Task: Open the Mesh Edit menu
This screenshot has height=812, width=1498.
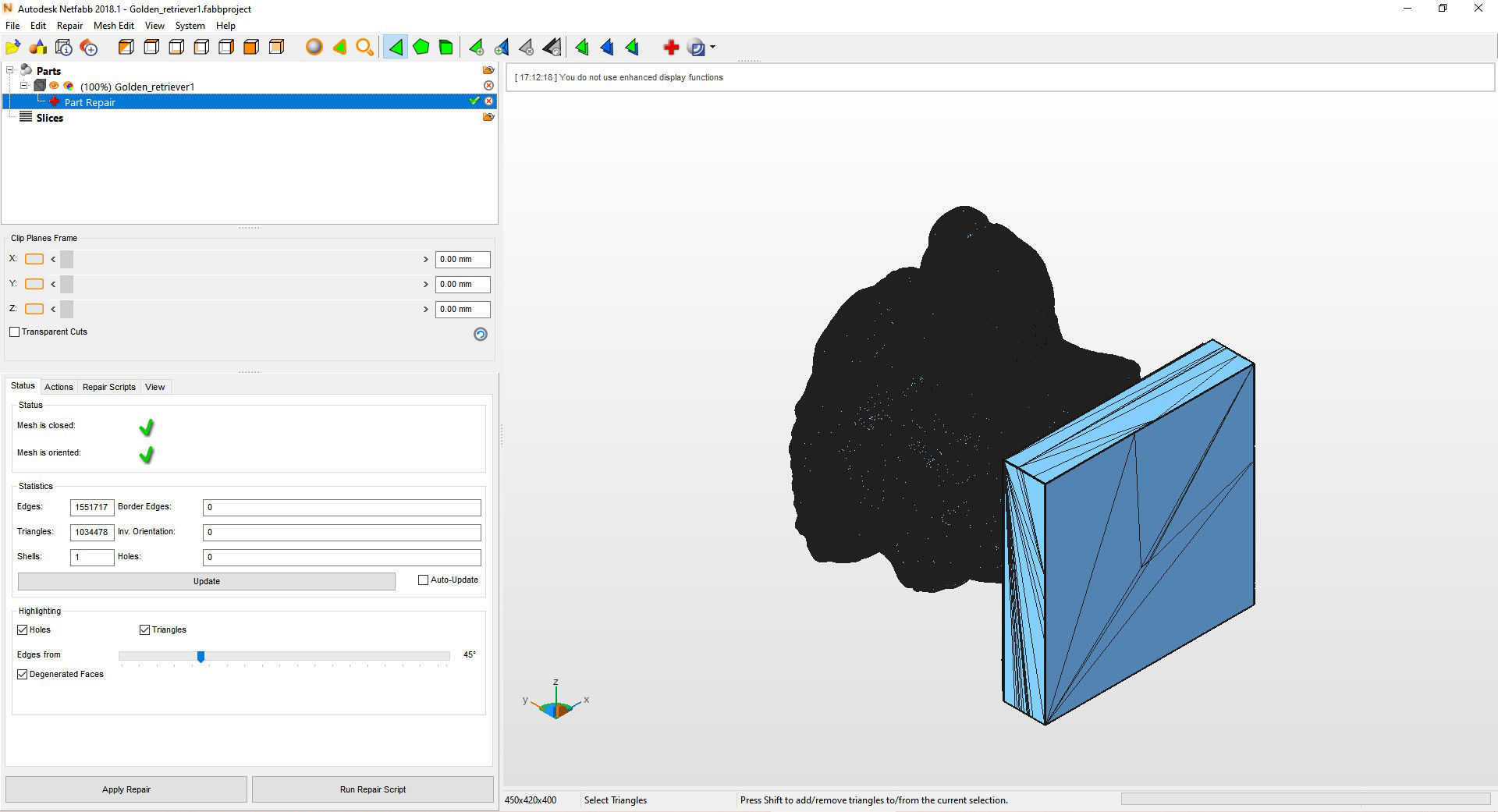Action: click(x=113, y=26)
